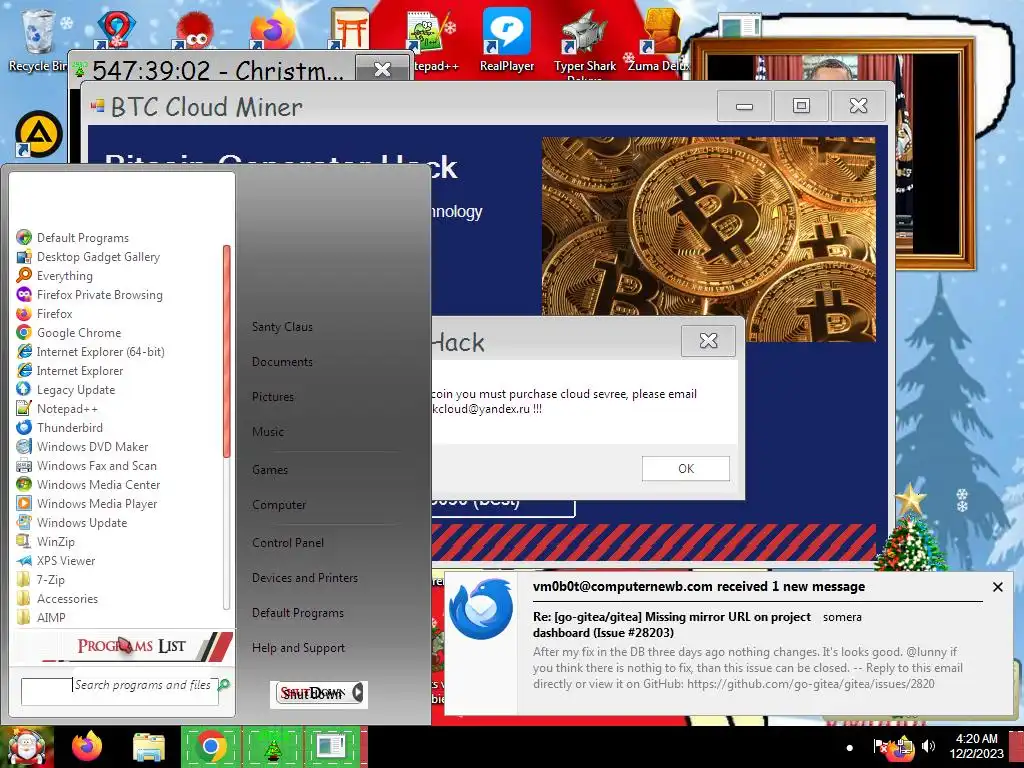Click the Thunderbird notification logo

pos(481,609)
